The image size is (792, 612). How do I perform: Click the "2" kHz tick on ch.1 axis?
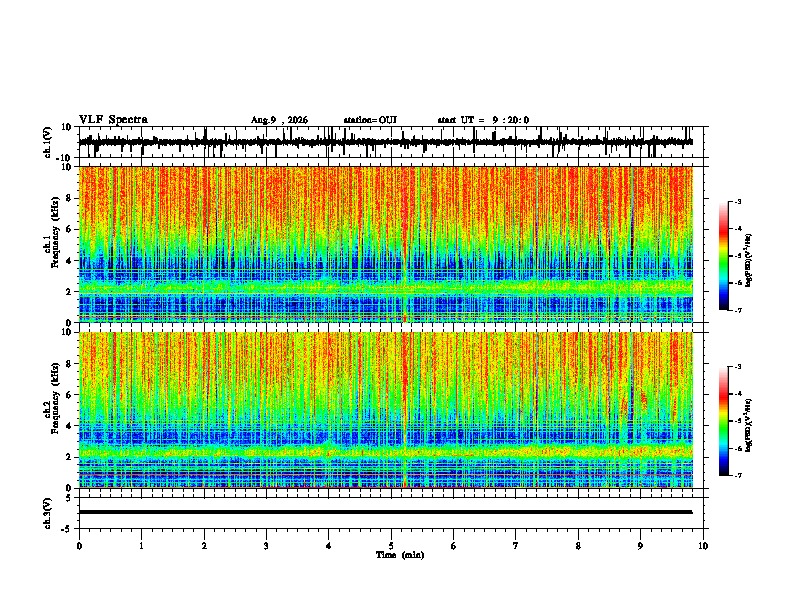click(x=69, y=291)
